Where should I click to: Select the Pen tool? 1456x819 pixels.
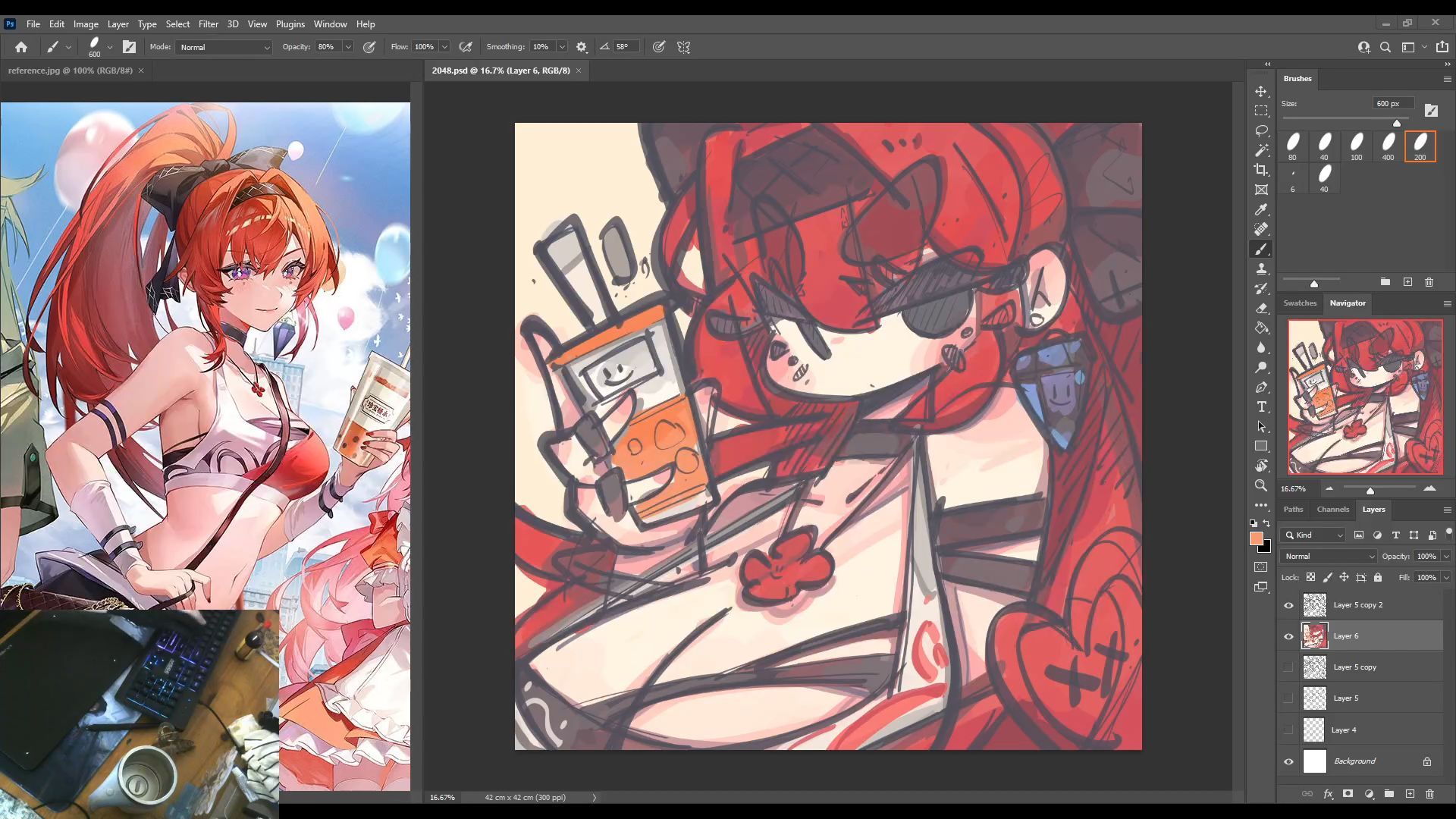click(x=1261, y=387)
